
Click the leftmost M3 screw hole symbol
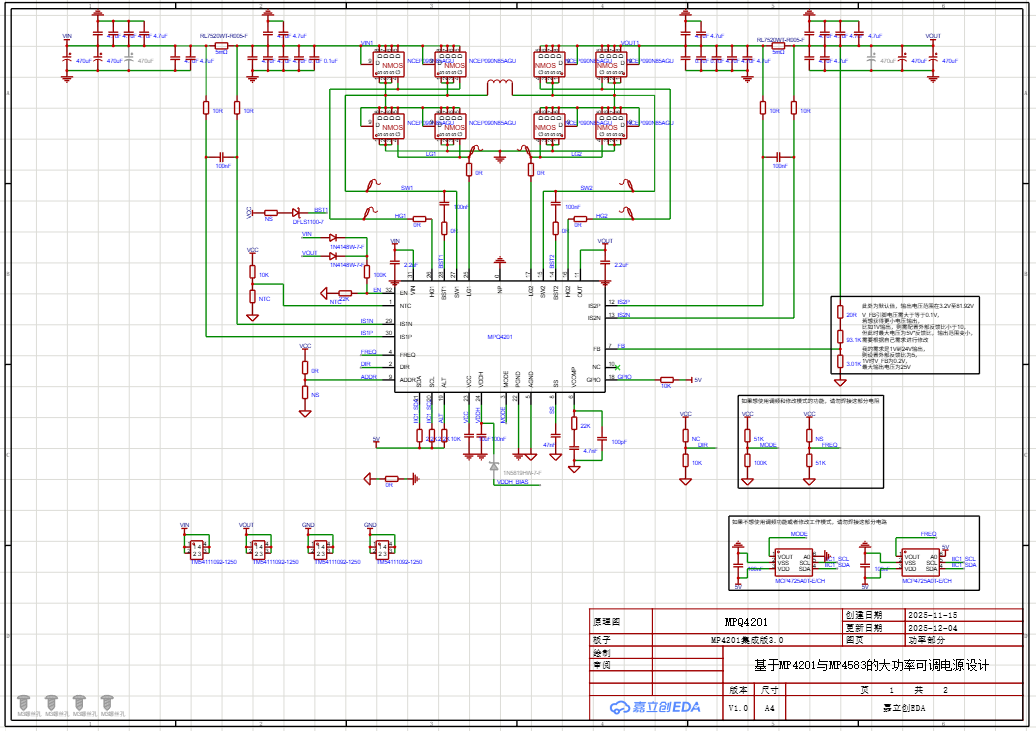(23, 702)
